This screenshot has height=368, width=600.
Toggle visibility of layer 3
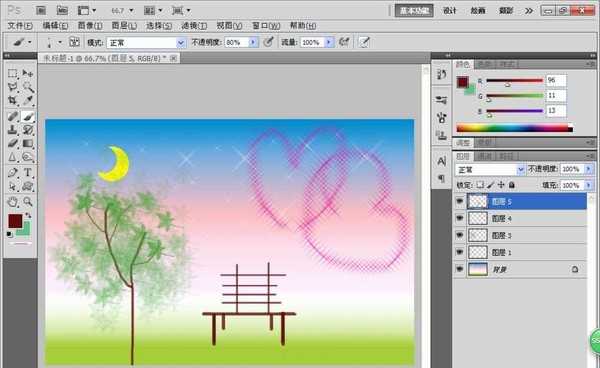pos(460,235)
